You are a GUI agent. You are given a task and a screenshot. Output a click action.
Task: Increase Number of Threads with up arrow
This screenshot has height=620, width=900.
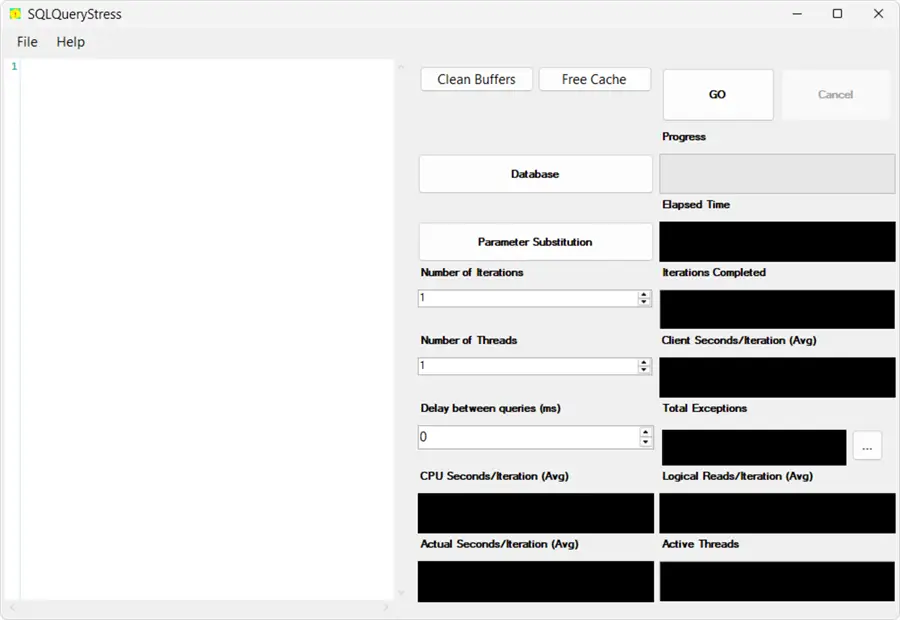tap(644, 362)
